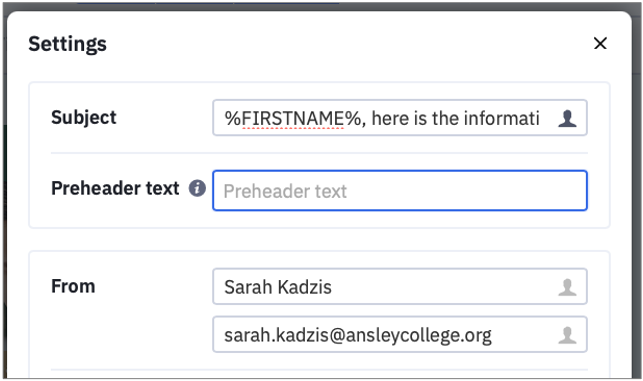Click the From label
The width and height of the screenshot is (643, 381).
tap(73, 286)
